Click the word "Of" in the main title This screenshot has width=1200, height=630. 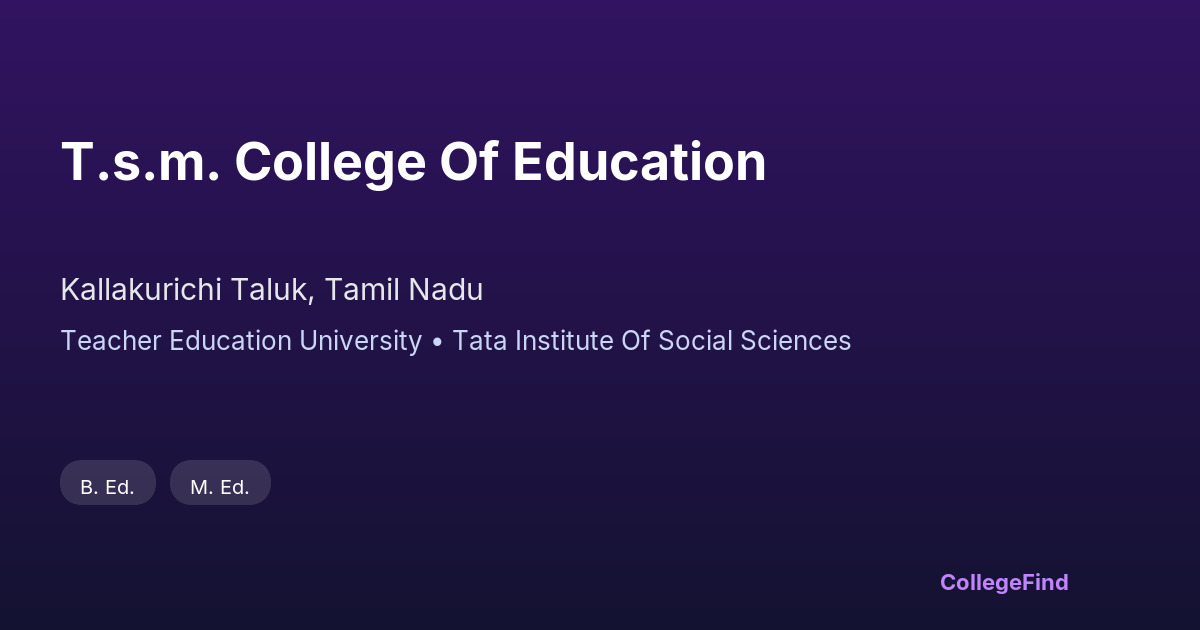tap(468, 162)
